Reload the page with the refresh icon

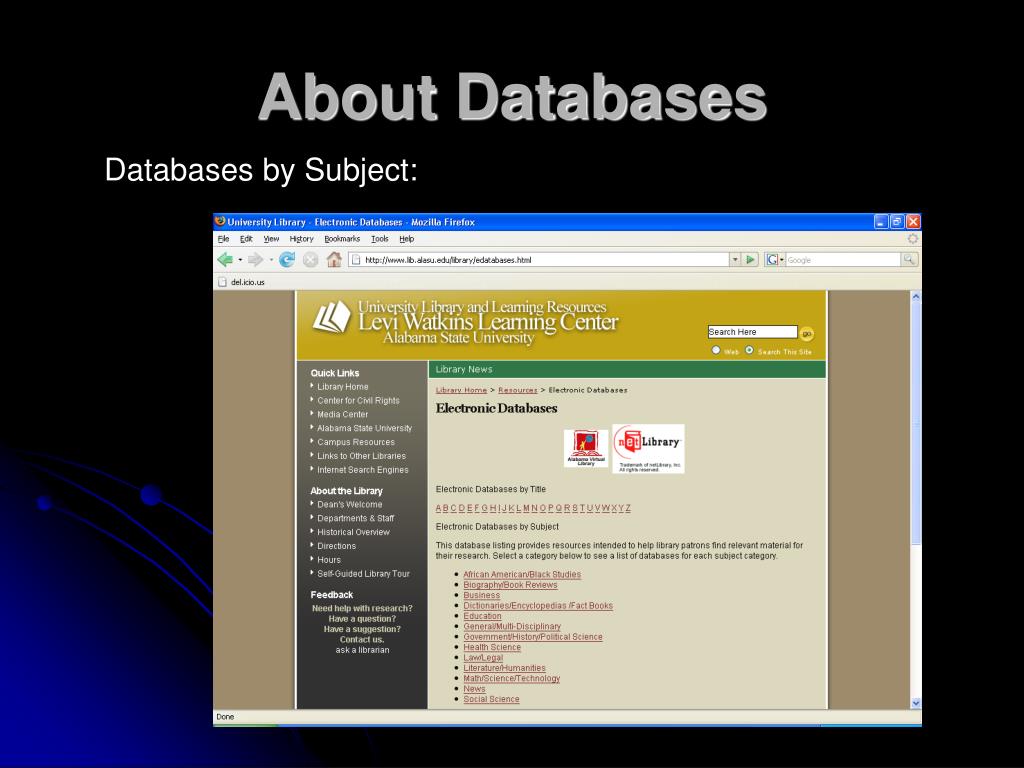coord(287,260)
